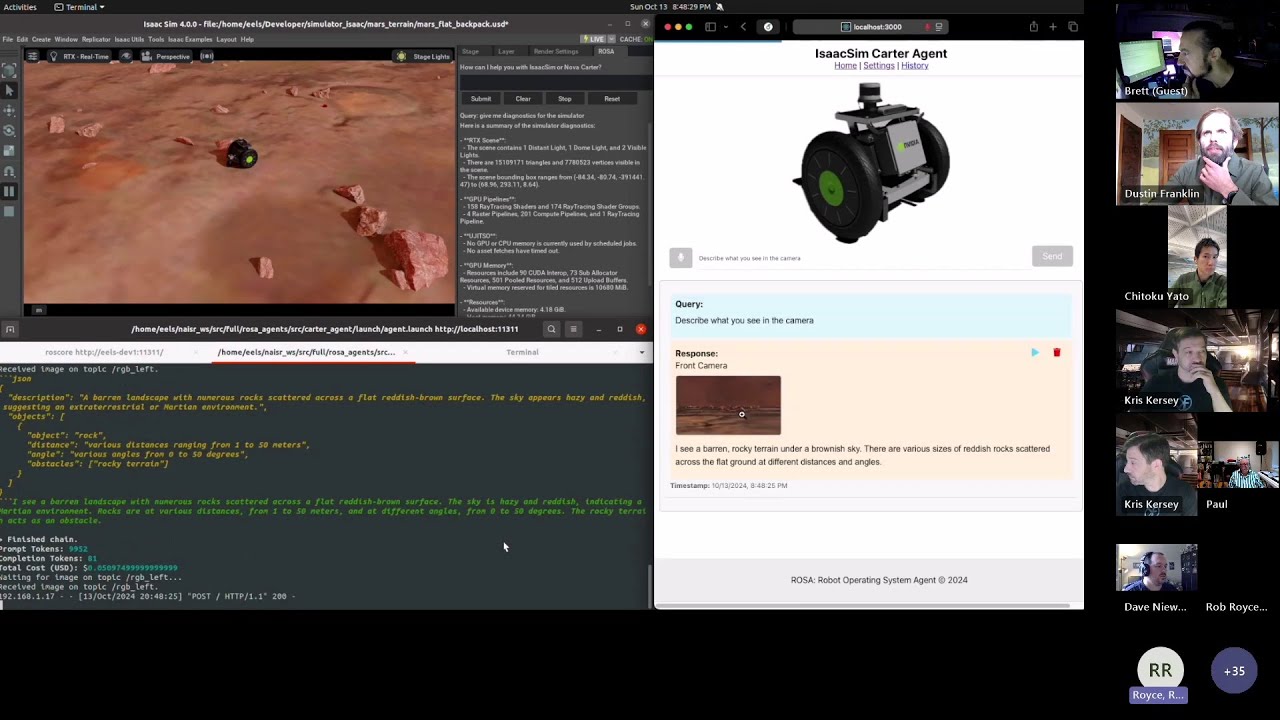
Task: Open the Layout menu
Action: (x=226, y=39)
